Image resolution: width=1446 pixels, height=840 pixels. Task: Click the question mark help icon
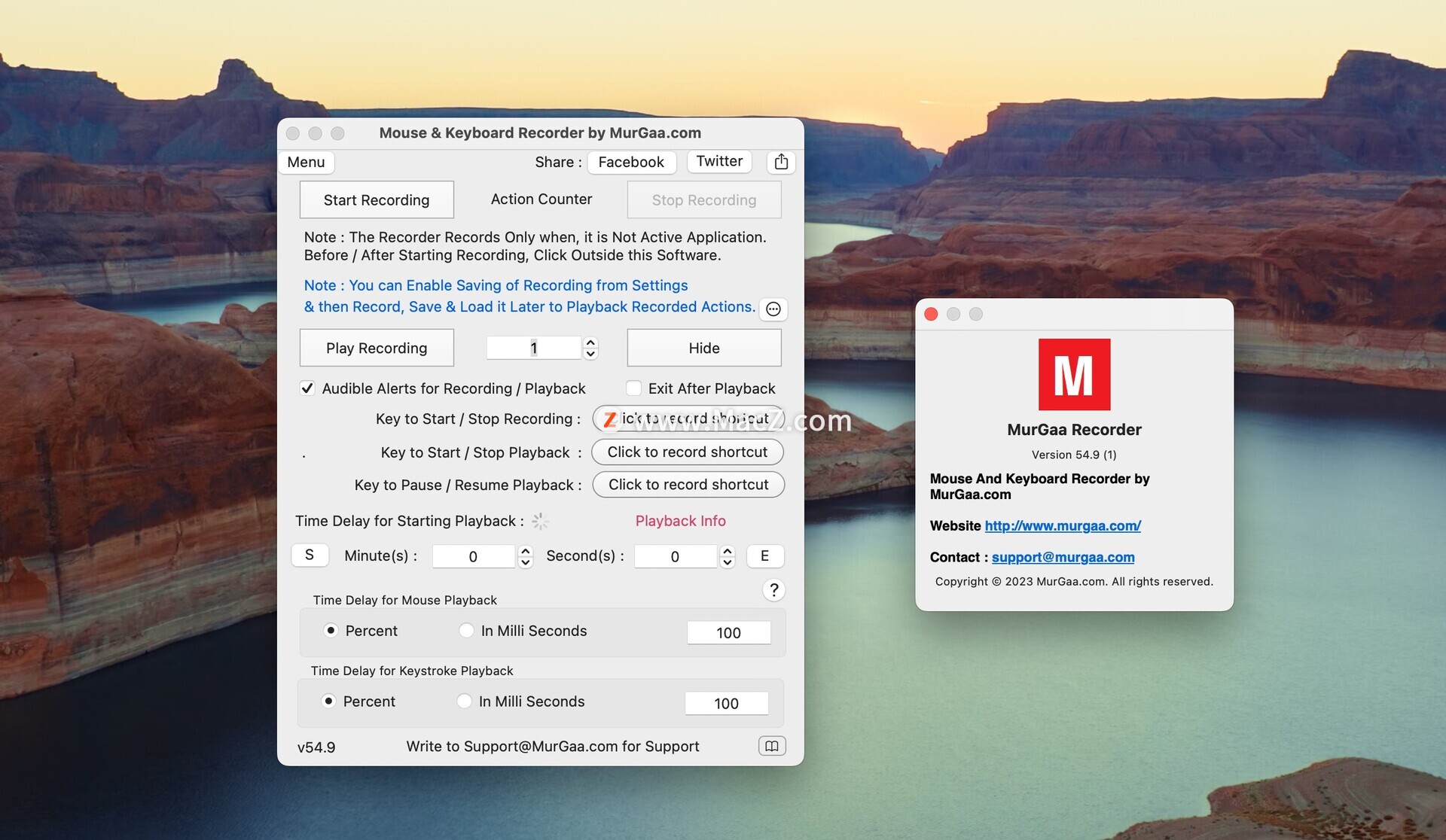pyautogui.click(x=773, y=590)
